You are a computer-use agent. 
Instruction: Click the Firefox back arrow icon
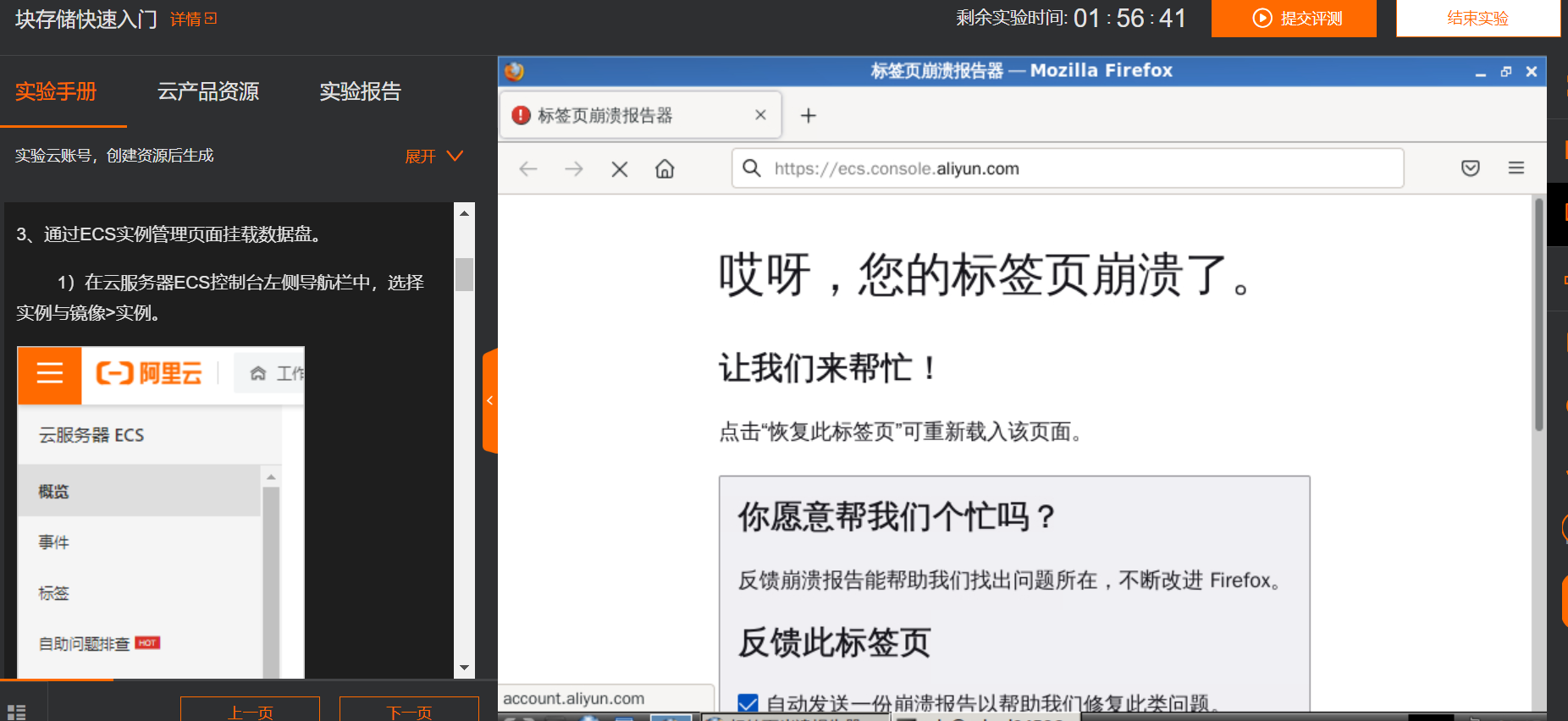(528, 168)
